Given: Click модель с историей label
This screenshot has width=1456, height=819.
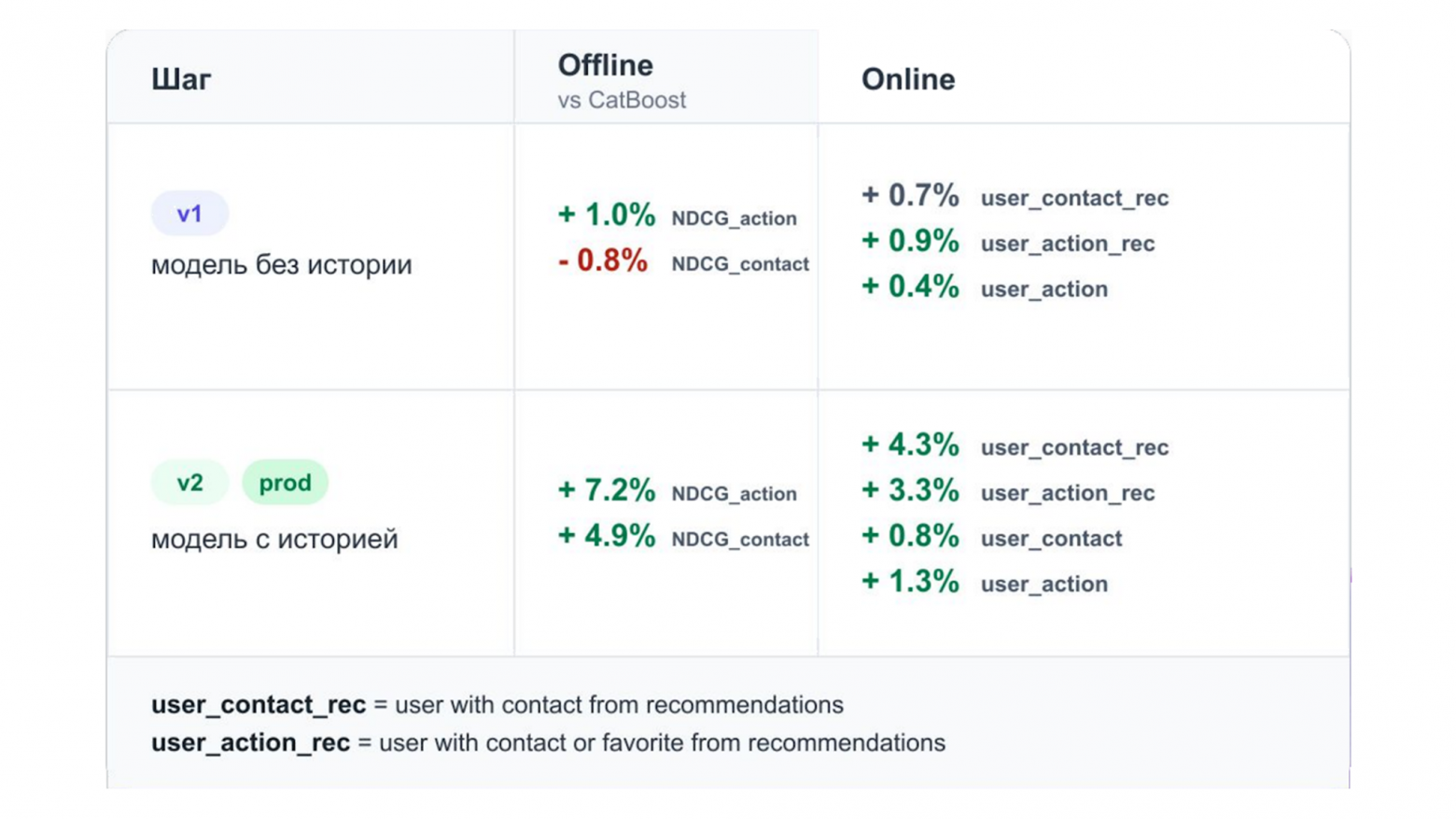Looking at the screenshot, I should click(274, 540).
